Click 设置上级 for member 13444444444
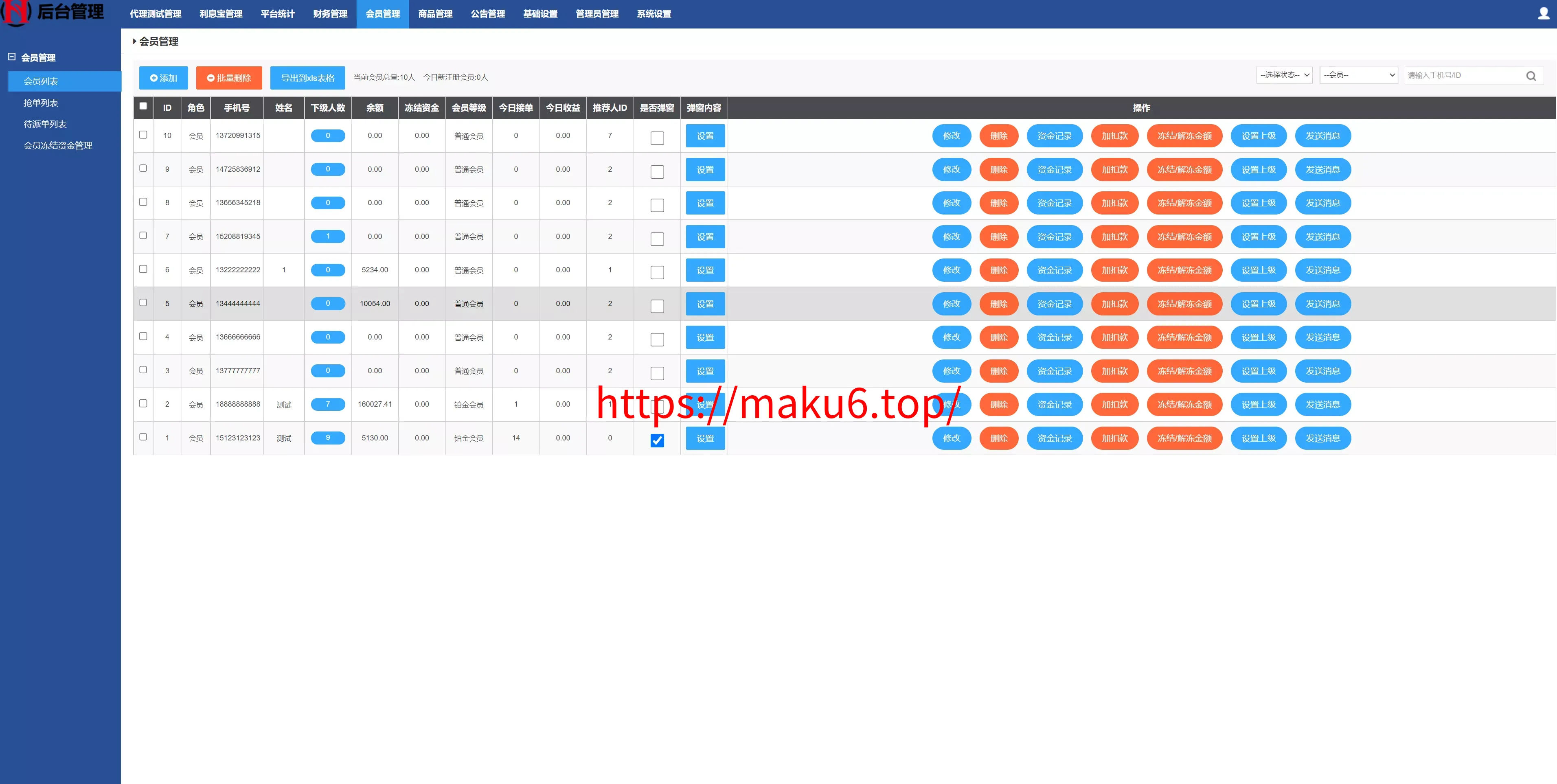Screen dimensions: 1557x784 click(1259, 304)
